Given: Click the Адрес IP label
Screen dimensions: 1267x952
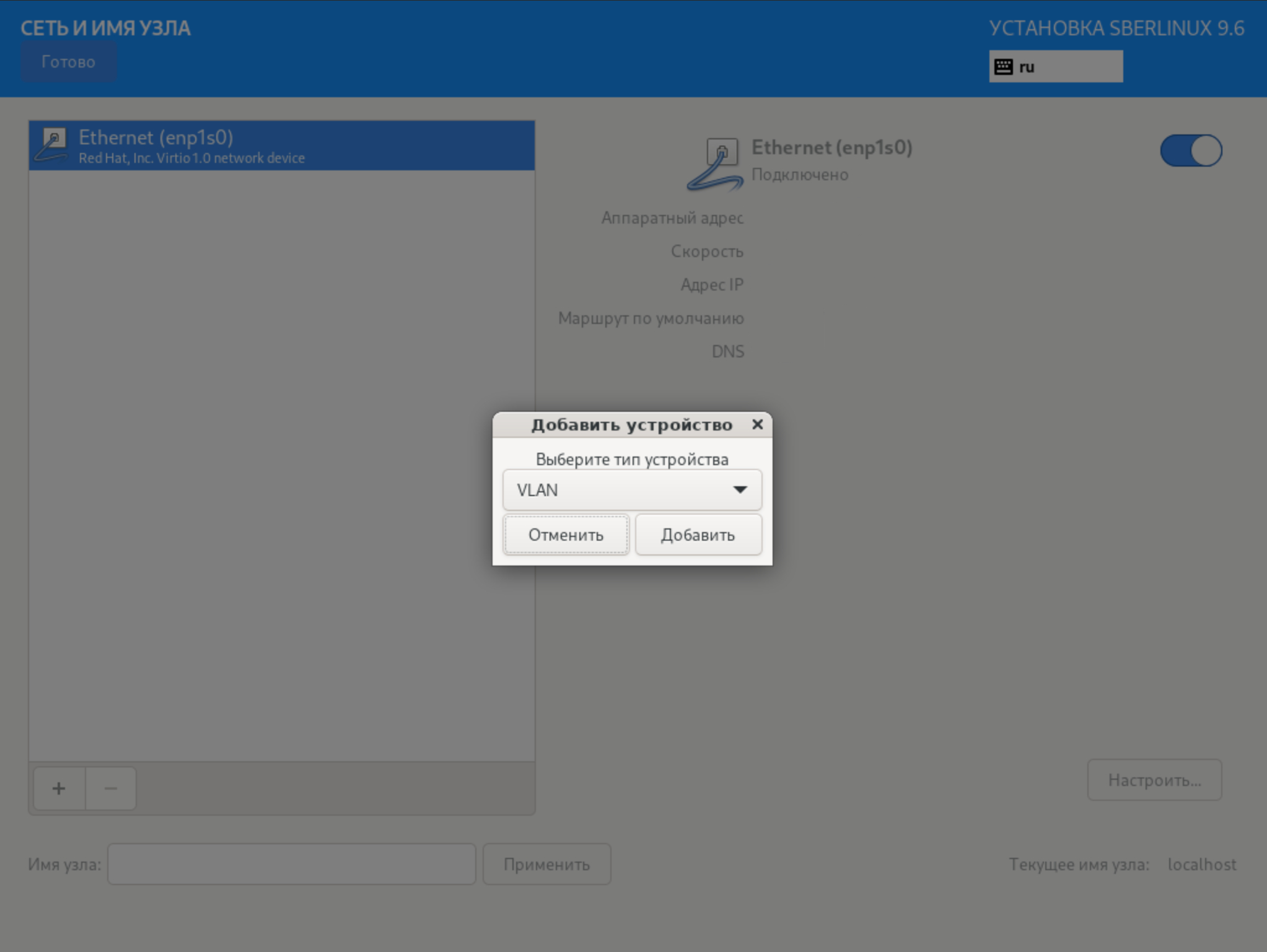Looking at the screenshot, I should coord(712,285).
